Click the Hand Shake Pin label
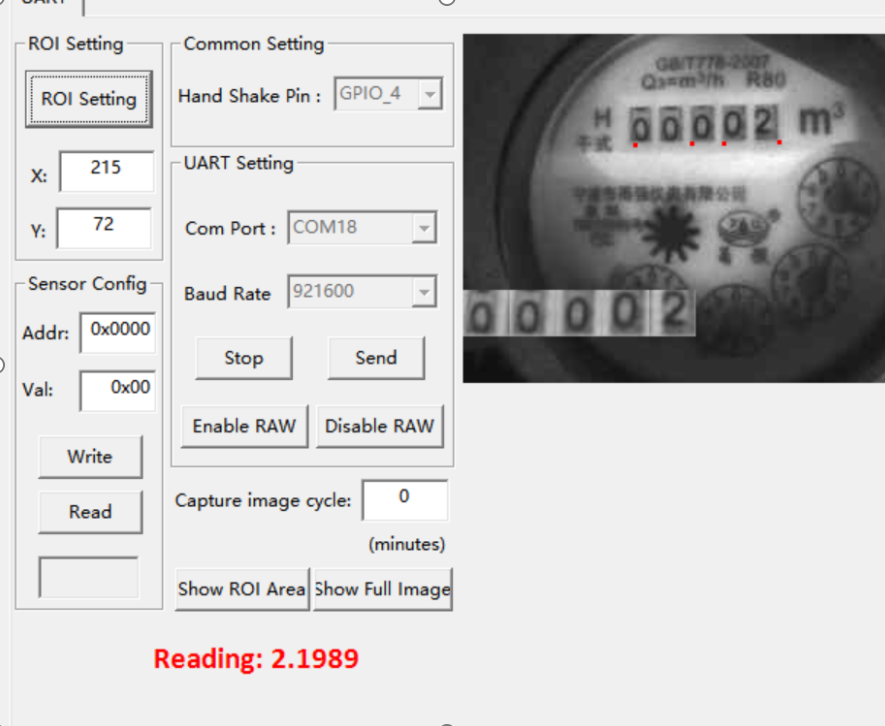885x726 pixels. point(249,96)
